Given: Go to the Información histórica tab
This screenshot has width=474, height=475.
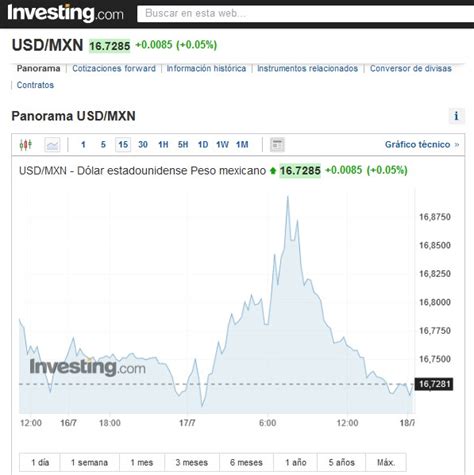Looking at the screenshot, I should point(206,68).
